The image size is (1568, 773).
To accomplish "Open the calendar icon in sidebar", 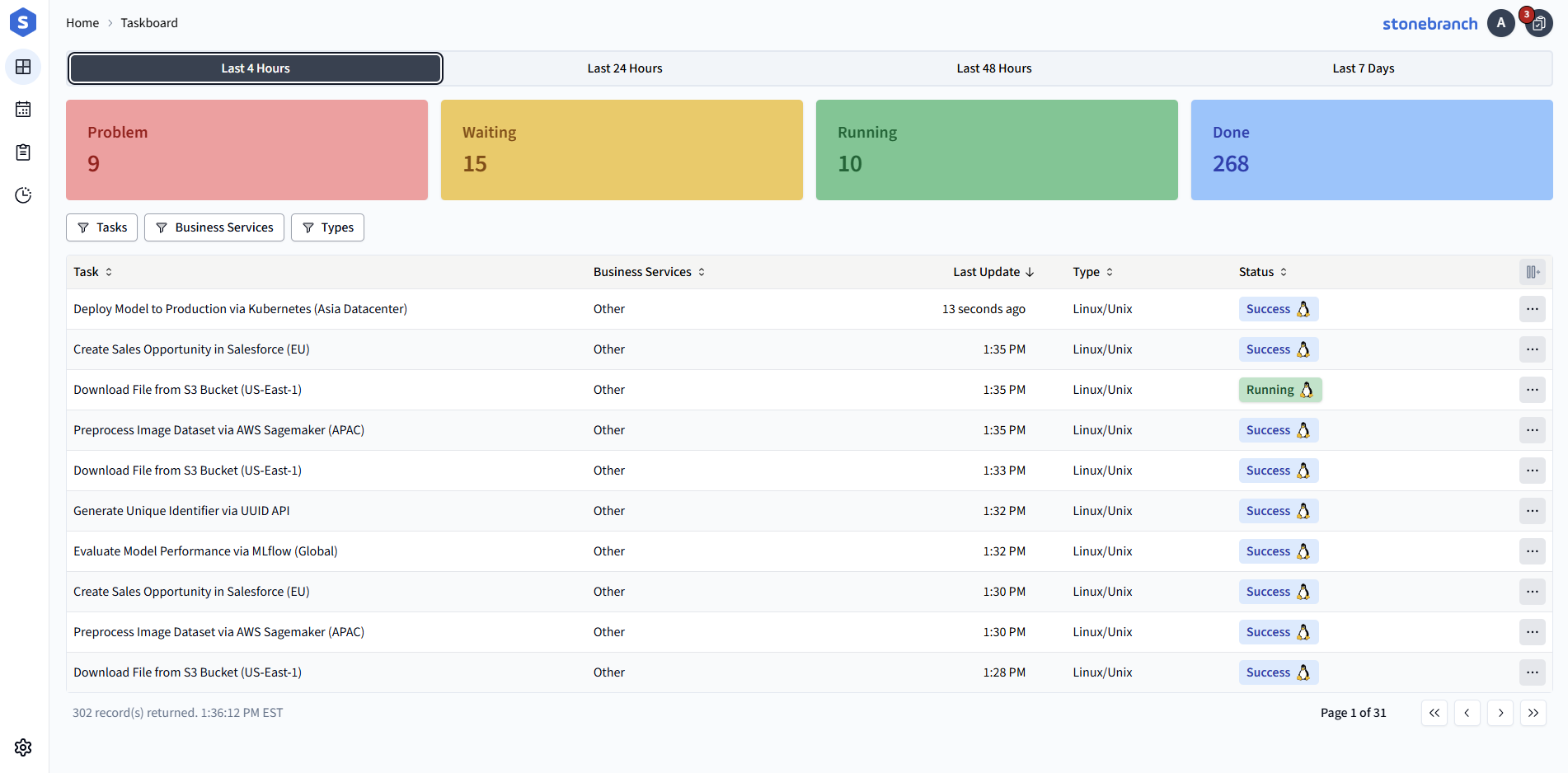I will click(x=23, y=110).
